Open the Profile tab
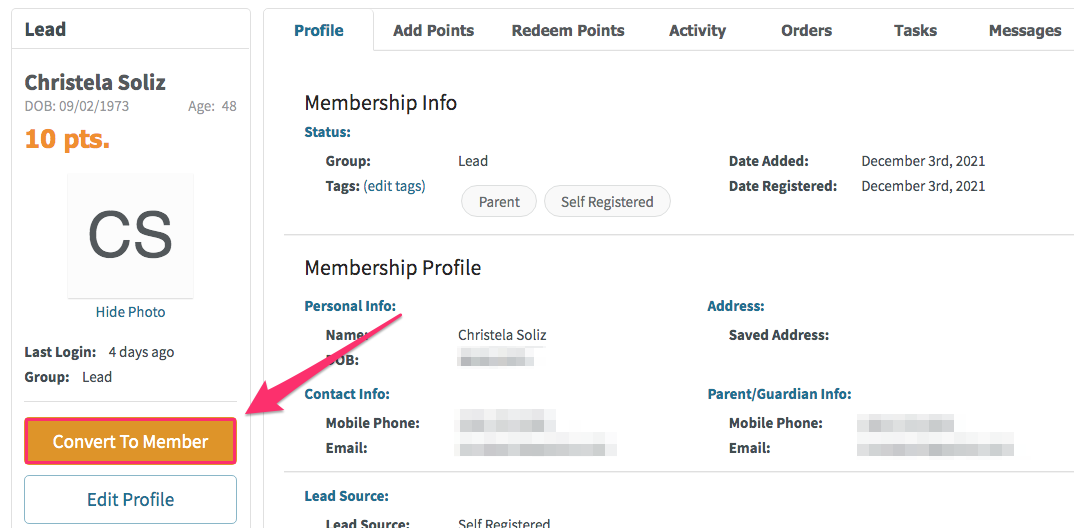Viewport: 1074px width, 528px height. click(x=319, y=30)
